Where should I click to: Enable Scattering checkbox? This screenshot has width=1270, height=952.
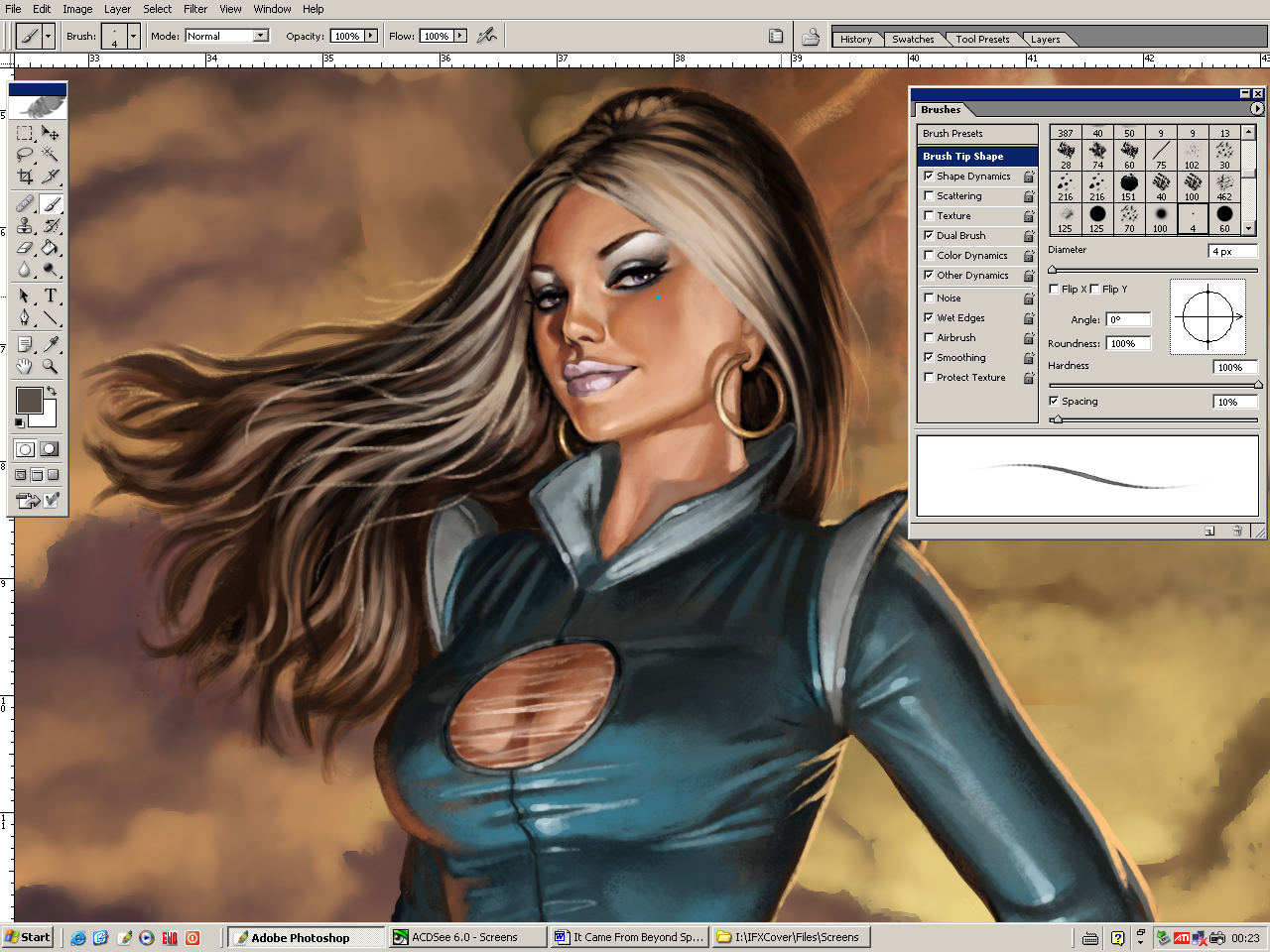click(929, 195)
